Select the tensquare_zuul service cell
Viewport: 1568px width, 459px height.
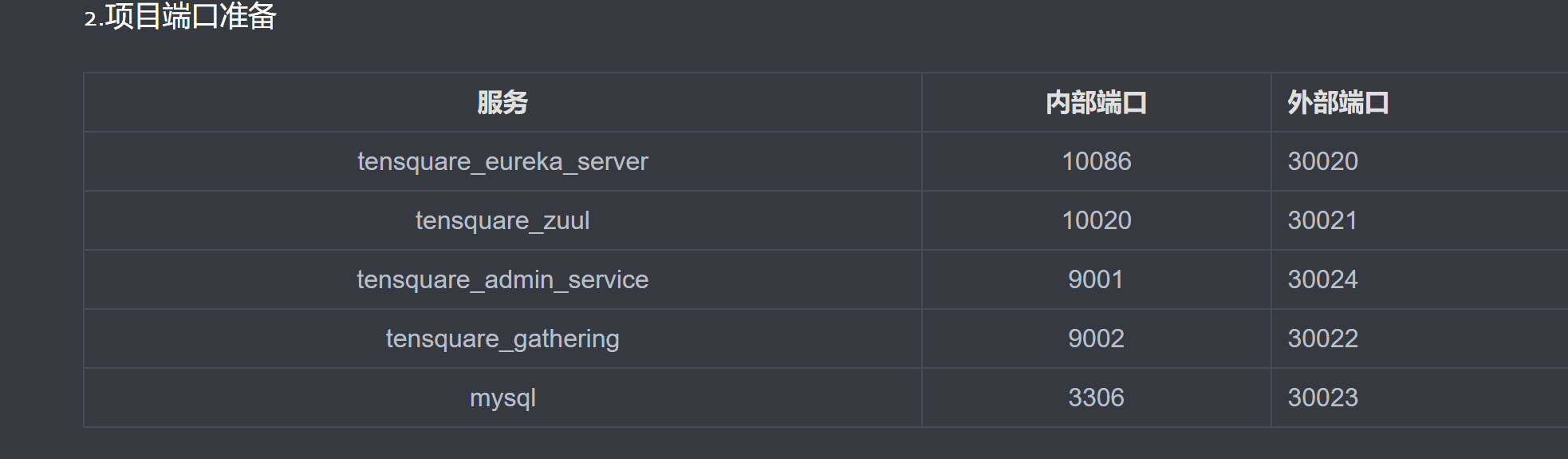[502, 221]
